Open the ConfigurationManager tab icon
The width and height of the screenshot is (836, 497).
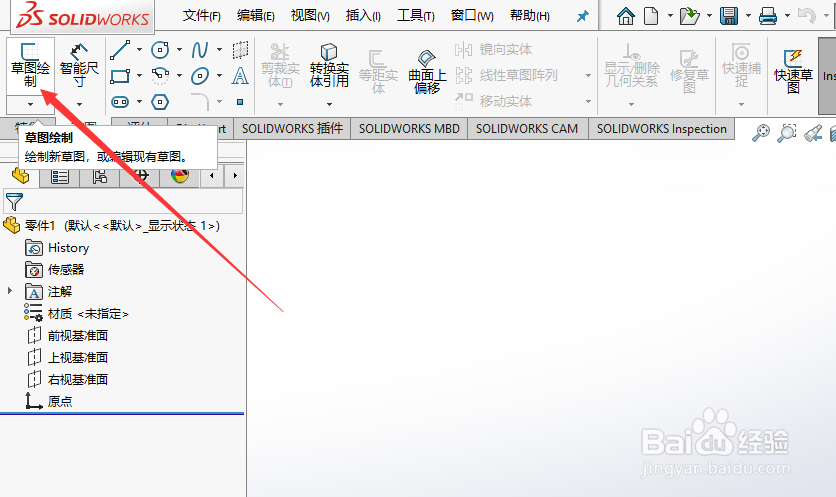[x=100, y=175]
